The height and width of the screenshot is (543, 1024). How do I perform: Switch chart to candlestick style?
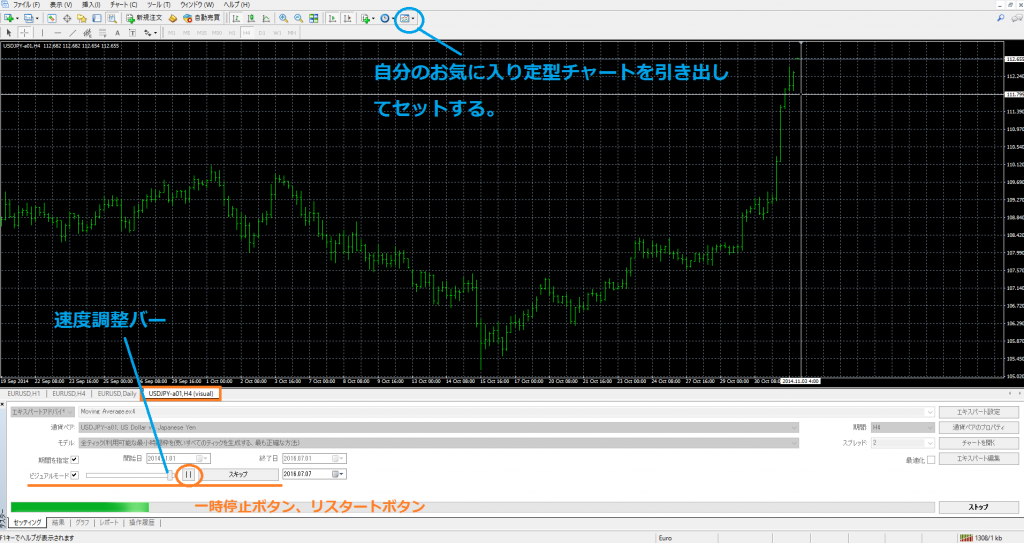[x=251, y=18]
